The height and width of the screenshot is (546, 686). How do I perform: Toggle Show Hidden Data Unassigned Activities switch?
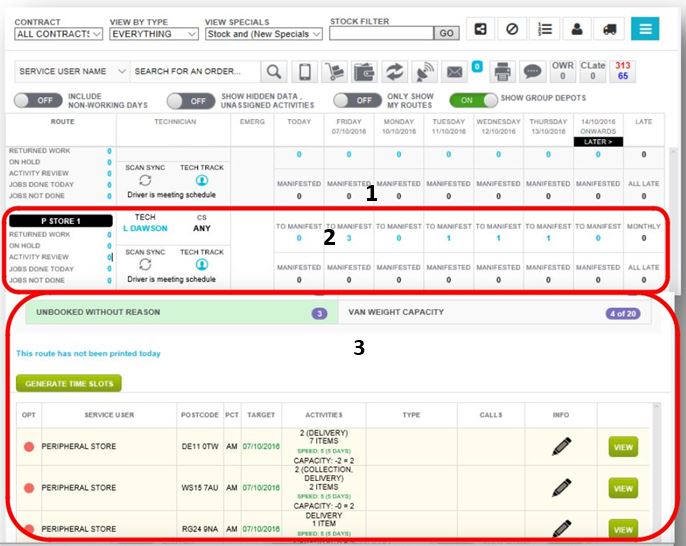[x=191, y=101]
